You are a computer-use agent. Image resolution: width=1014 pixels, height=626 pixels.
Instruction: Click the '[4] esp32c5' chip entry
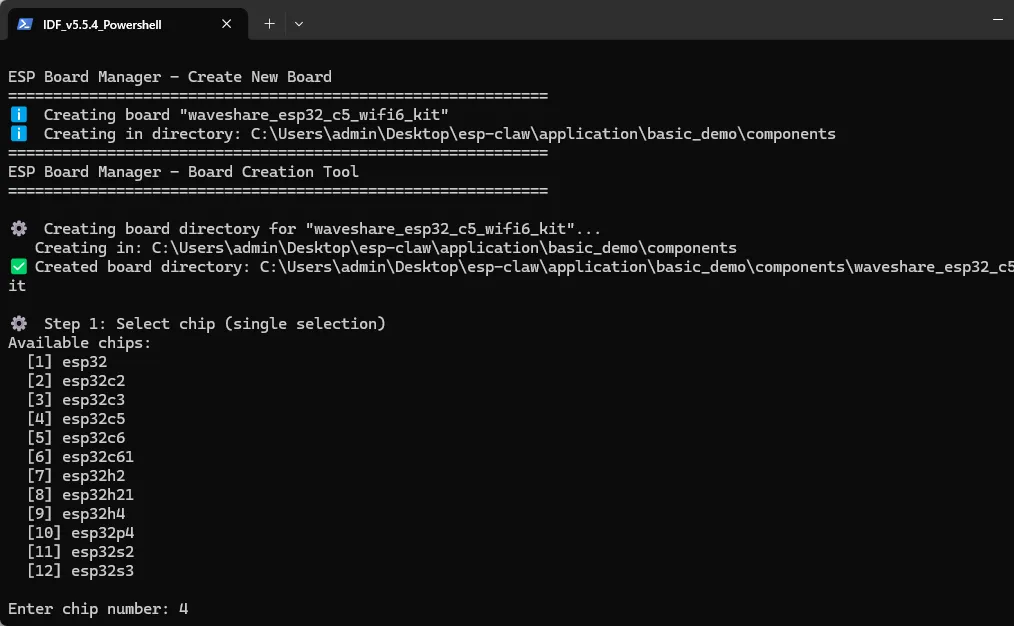76,419
